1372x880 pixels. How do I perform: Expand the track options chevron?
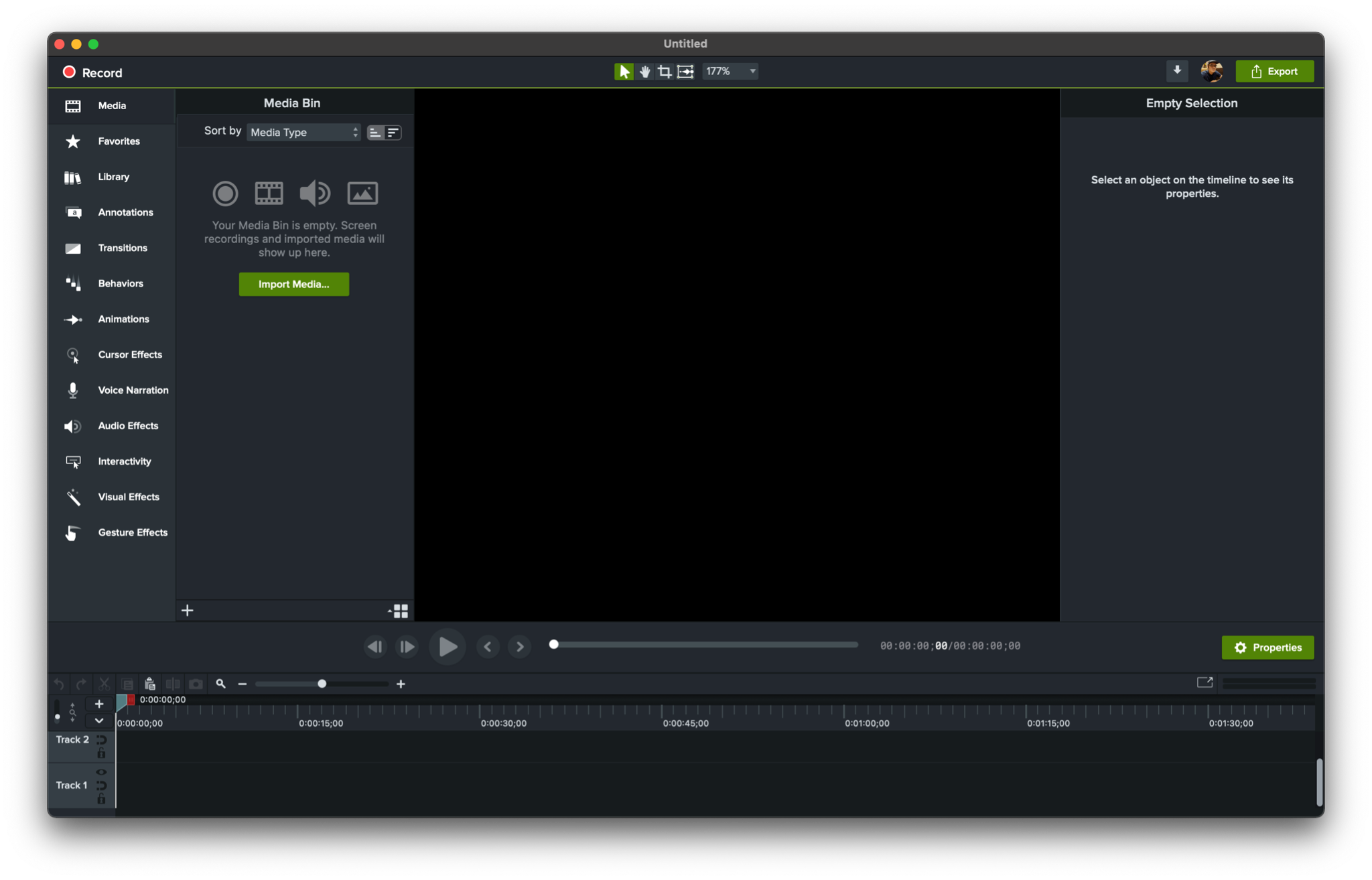(99, 721)
